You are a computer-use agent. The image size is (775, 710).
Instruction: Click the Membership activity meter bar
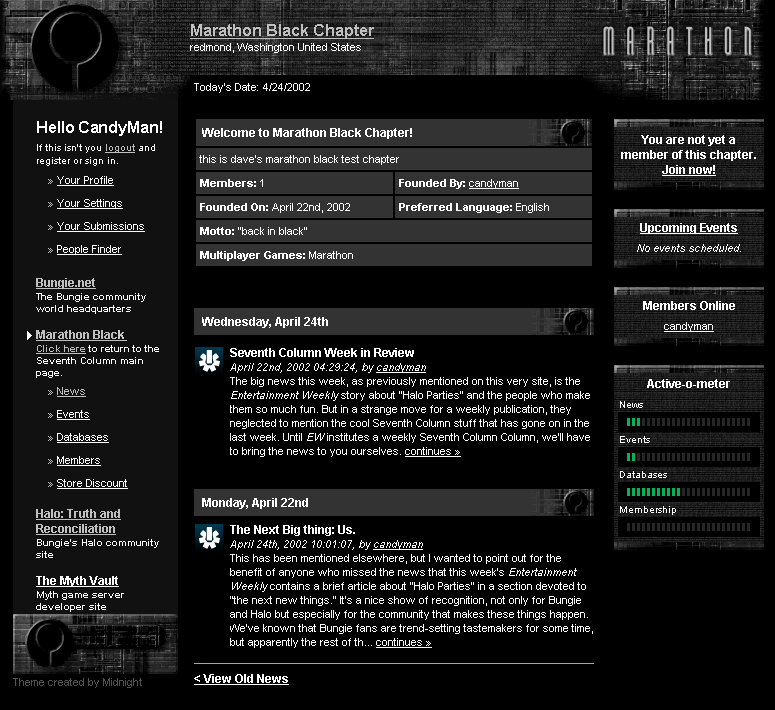(x=688, y=528)
